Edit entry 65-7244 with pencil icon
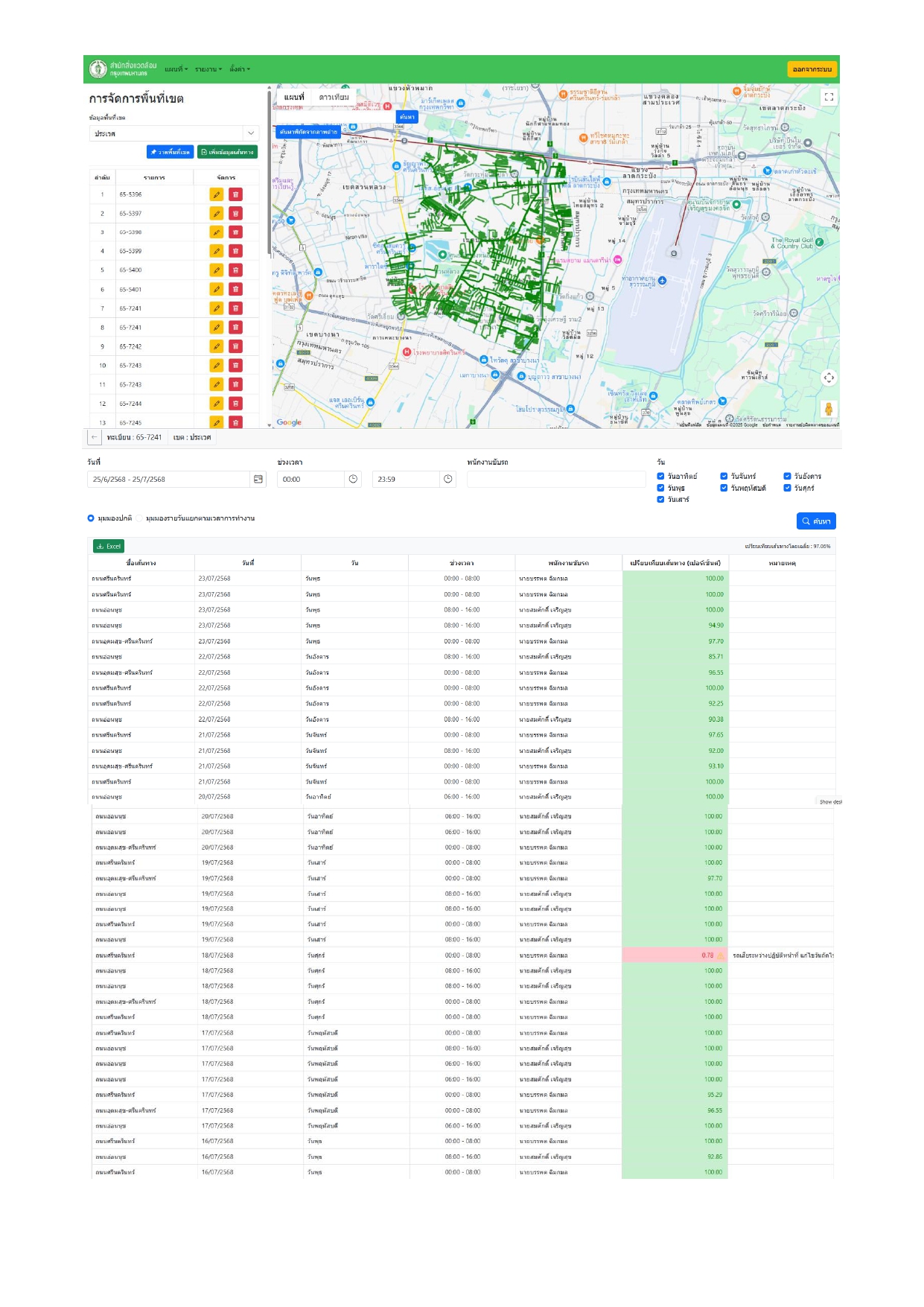The image size is (924, 1307). [217, 404]
